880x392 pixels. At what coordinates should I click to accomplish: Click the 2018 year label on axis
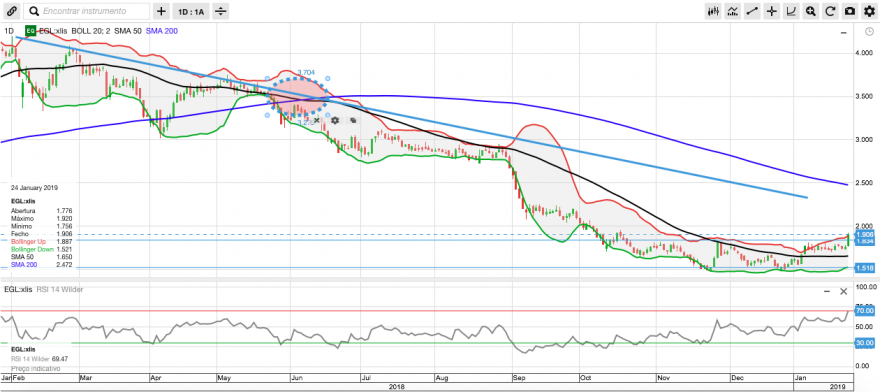(x=398, y=387)
